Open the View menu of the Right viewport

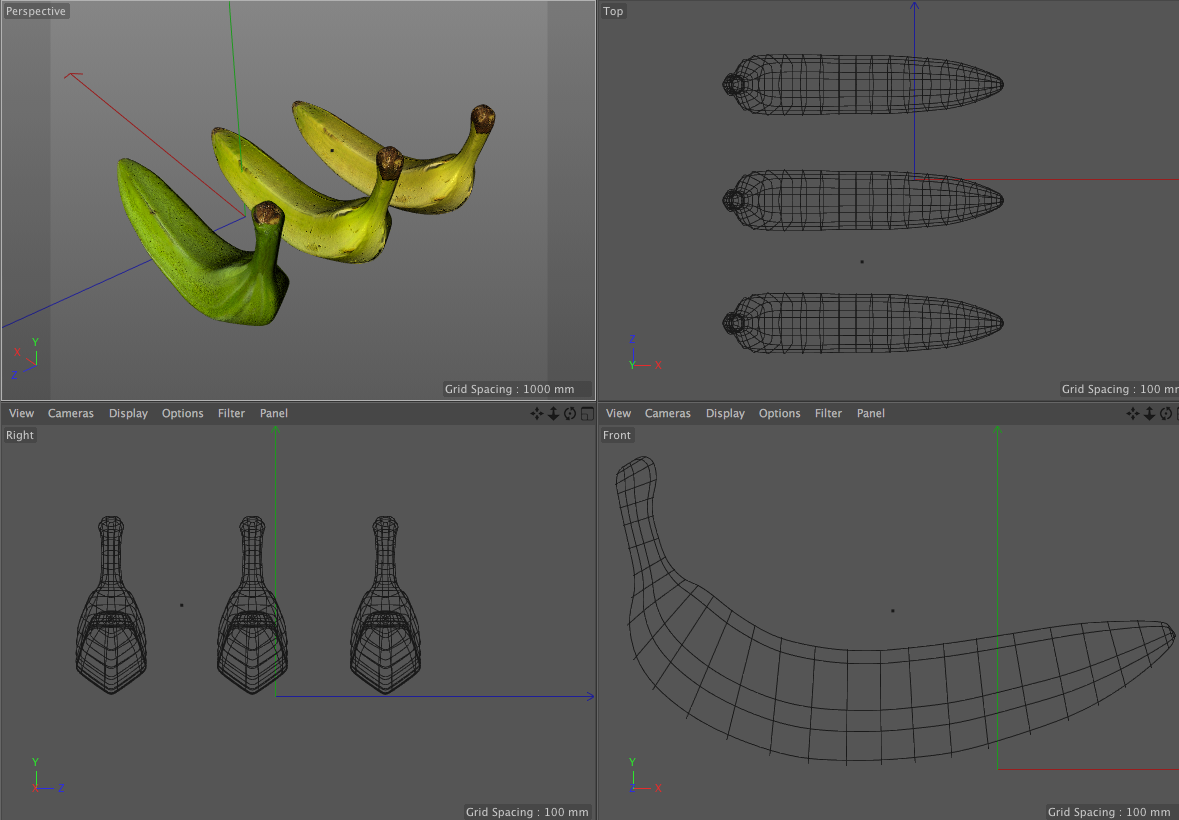[x=21, y=413]
